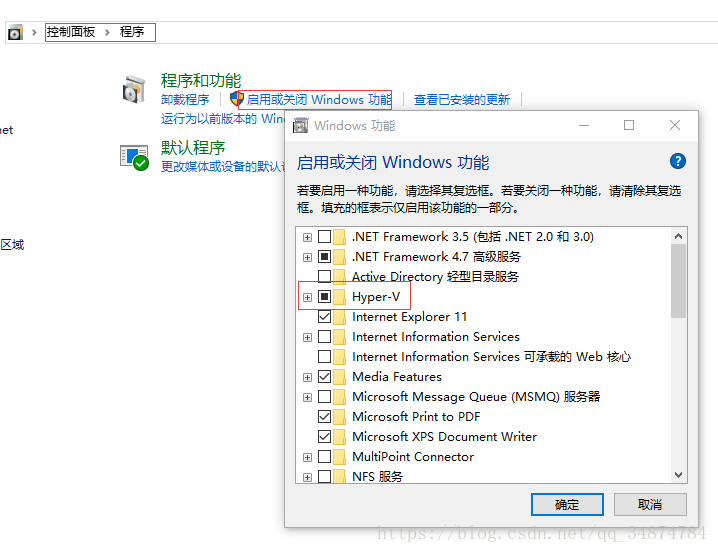The image size is (718, 553).
Task: Click the arrow after 控制面板 in the address bar
Action: [107, 33]
